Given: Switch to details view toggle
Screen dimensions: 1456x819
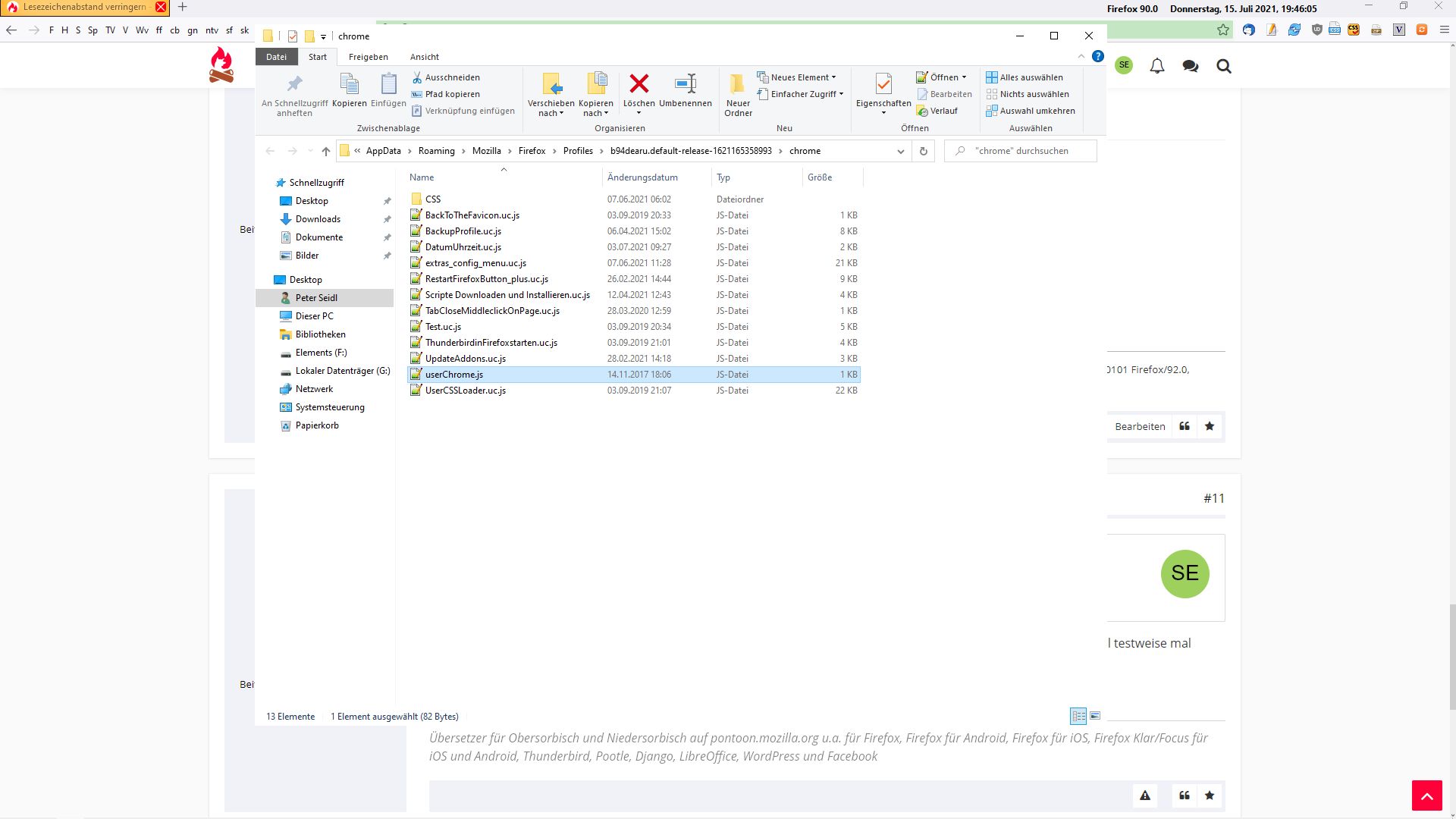Looking at the screenshot, I should [1078, 716].
